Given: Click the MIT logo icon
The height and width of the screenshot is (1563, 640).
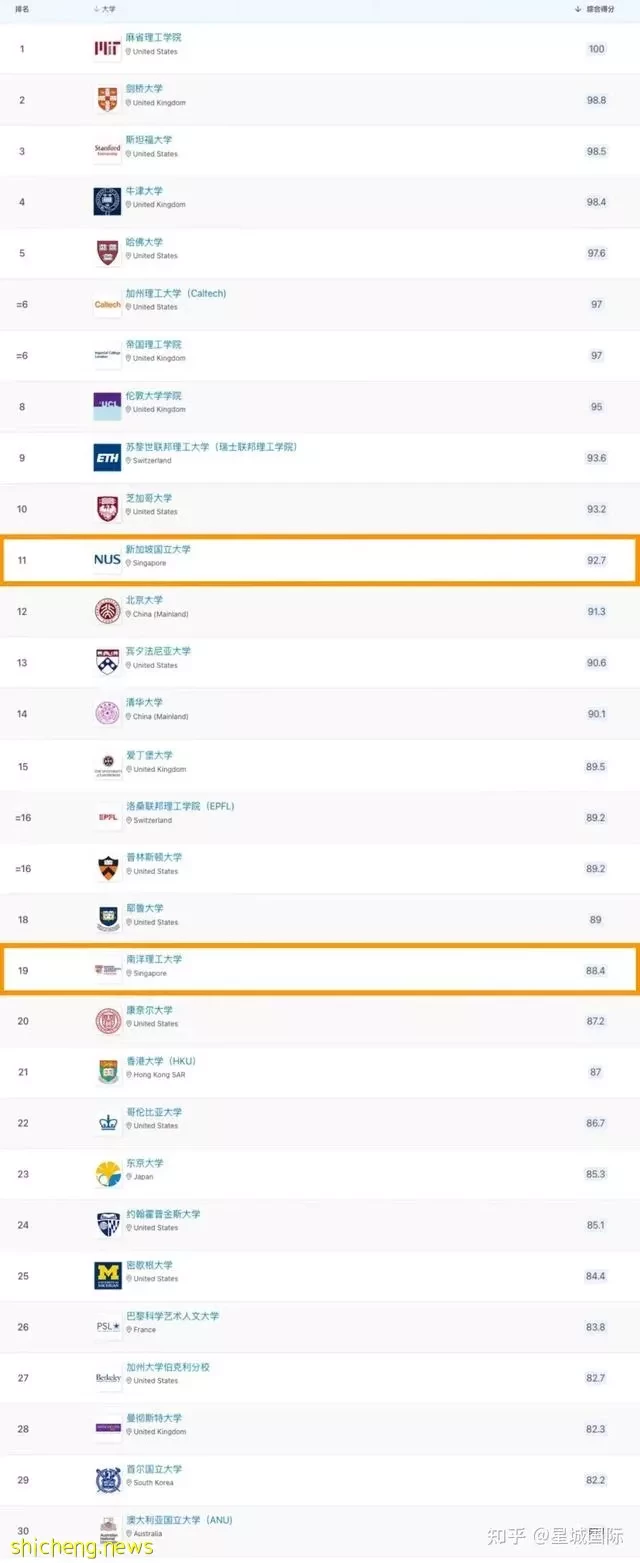Looking at the screenshot, I should point(107,48).
